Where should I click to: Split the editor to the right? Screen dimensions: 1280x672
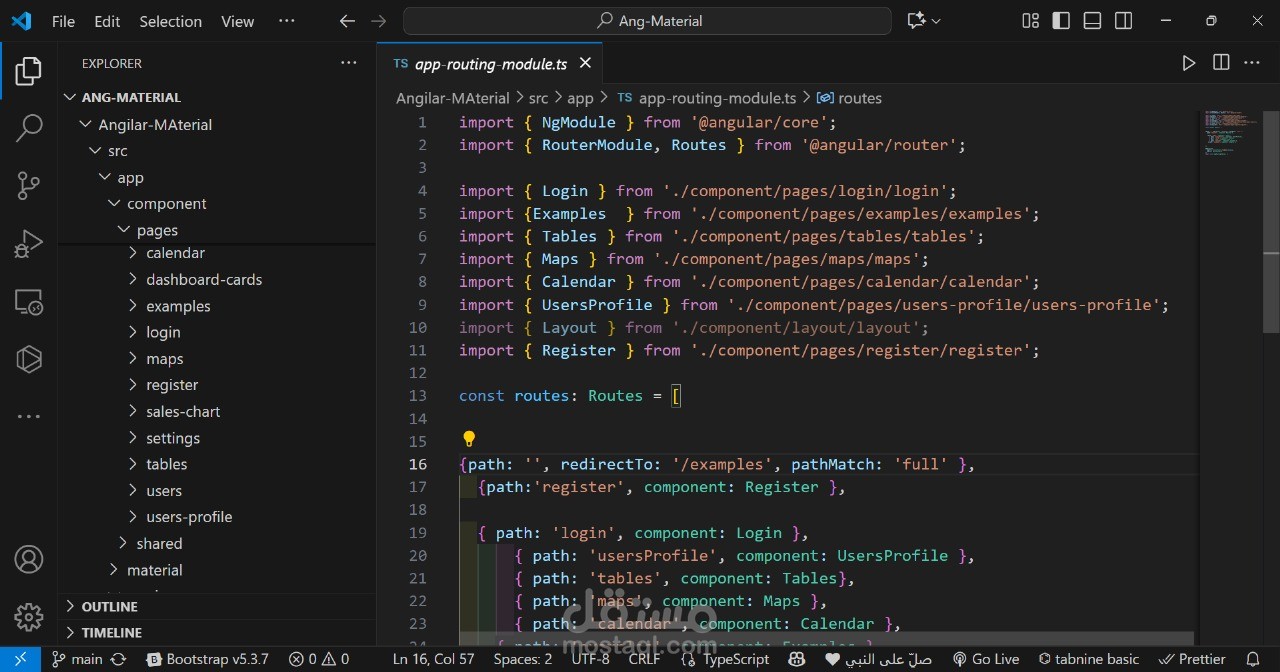[1221, 63]
